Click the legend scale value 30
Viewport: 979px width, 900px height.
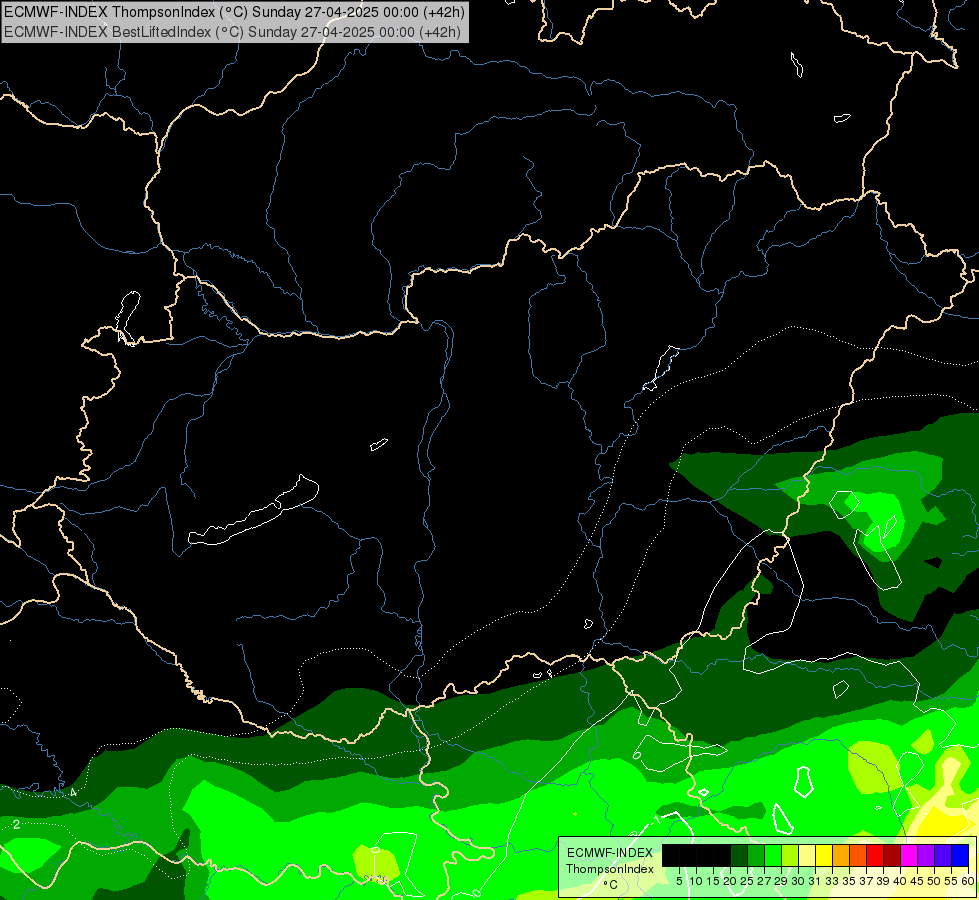pos(799,881)
